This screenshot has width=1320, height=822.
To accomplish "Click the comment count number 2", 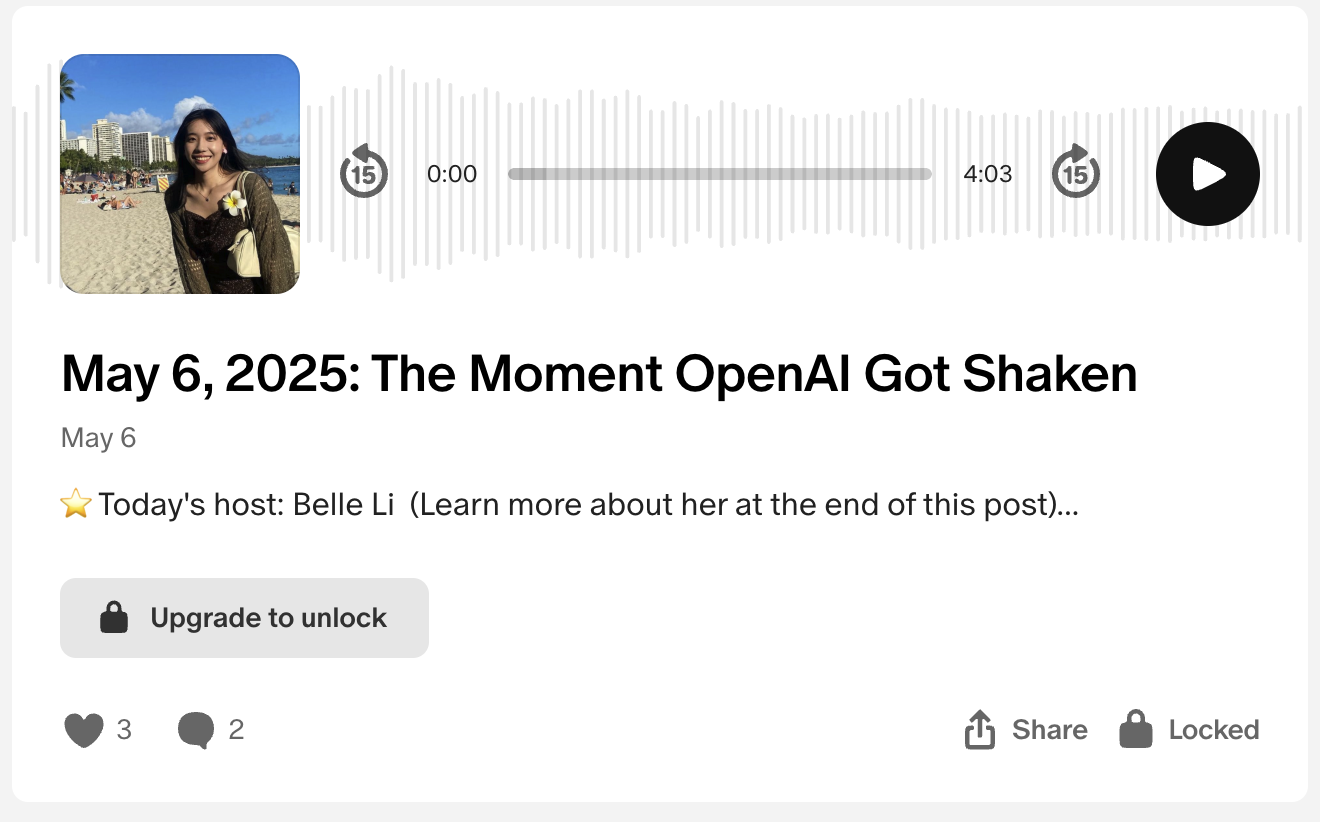I will 236,730.
